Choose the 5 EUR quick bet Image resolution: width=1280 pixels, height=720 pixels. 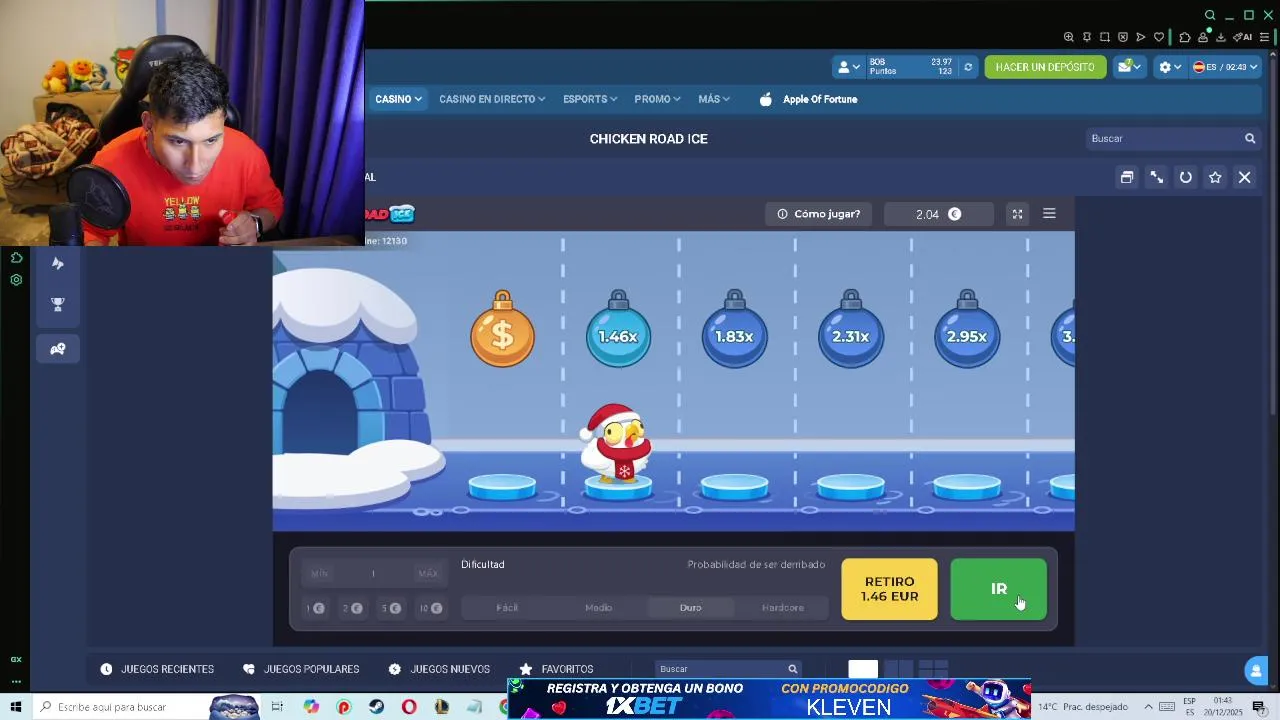point(390,608)
